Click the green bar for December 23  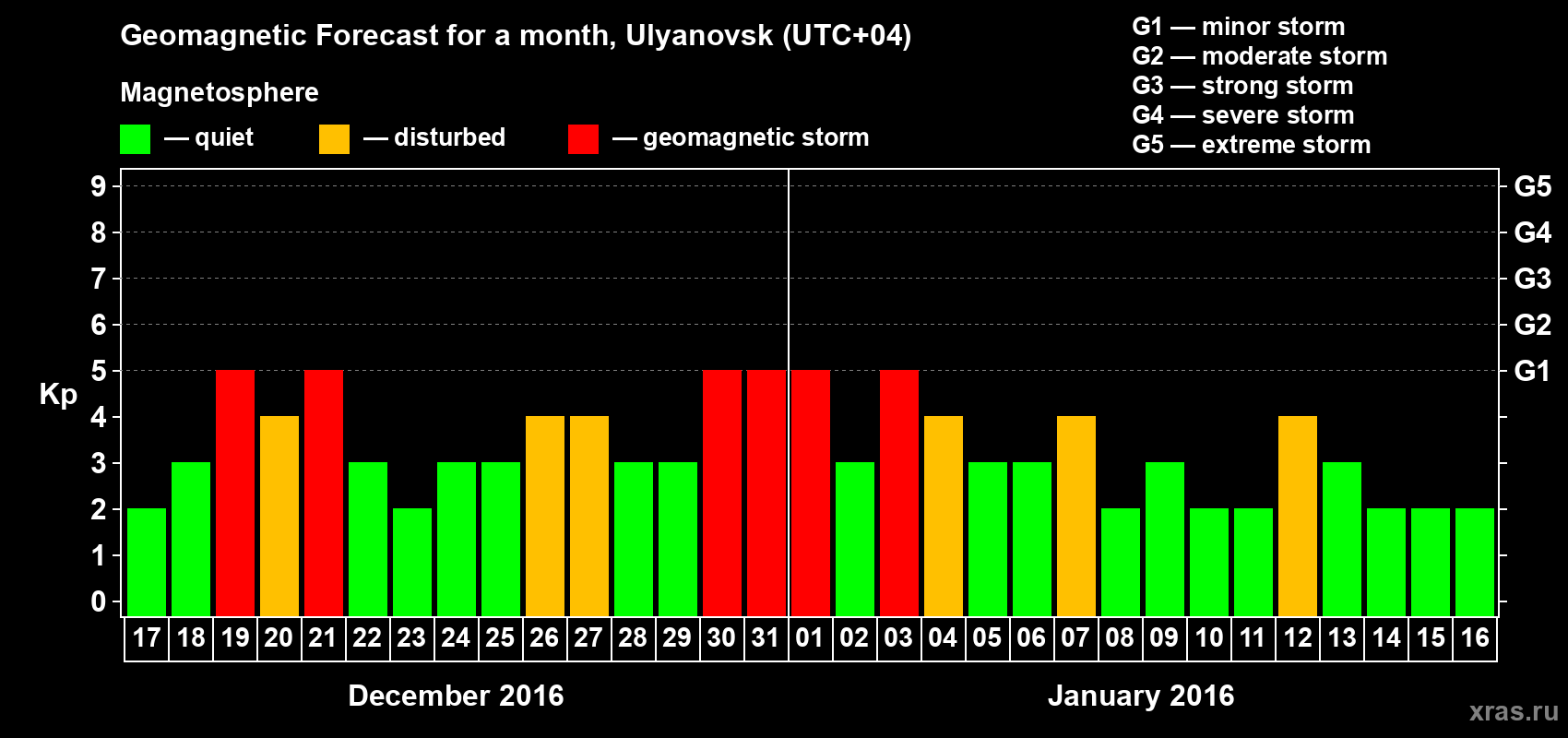coord(412,562)
